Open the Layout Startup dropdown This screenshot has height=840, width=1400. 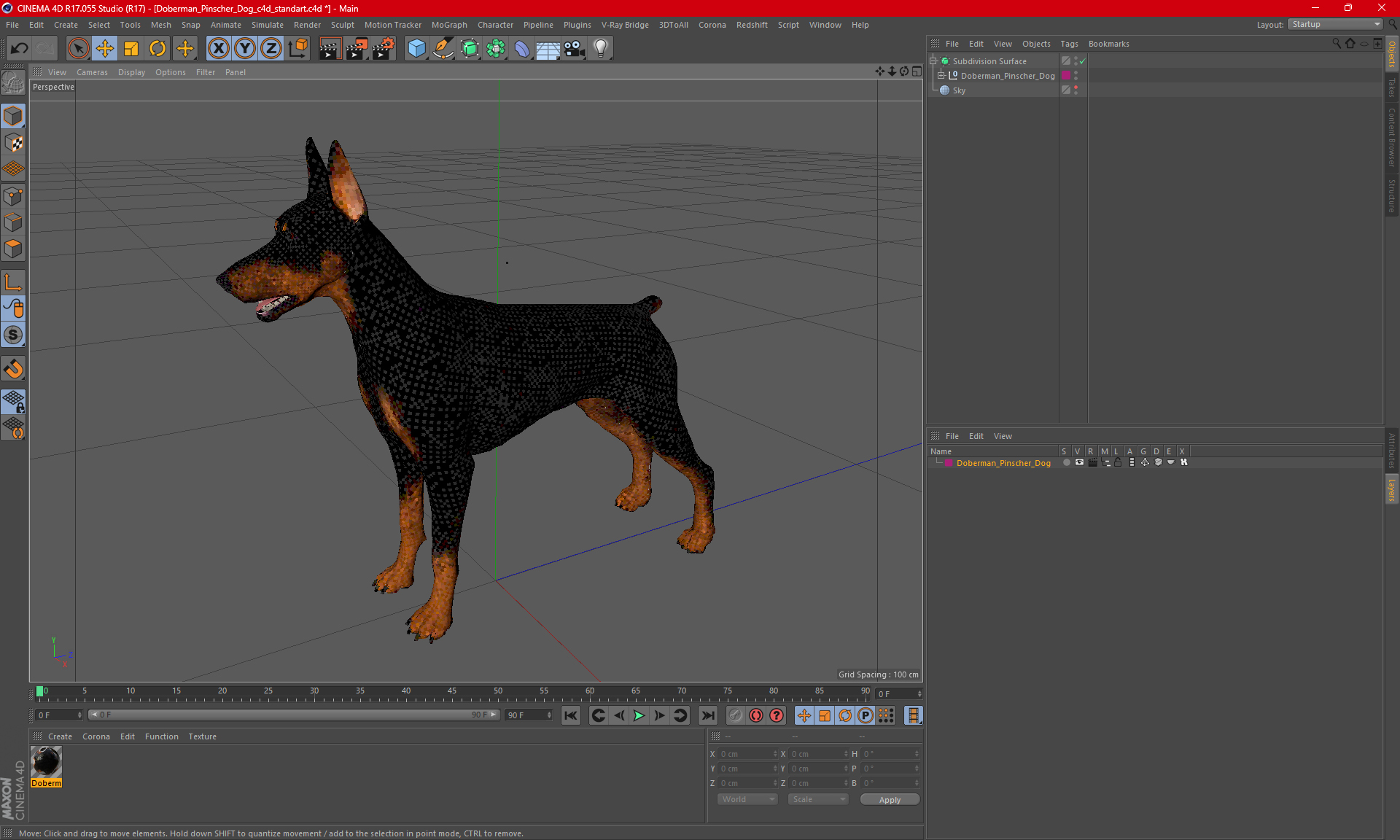click(1336, 24)
